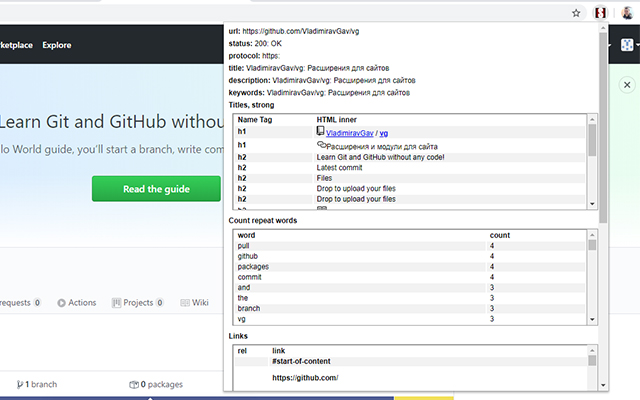The image size is (640, 400).
Task: Open the Pull requests tab
Action: pos(20,302)
